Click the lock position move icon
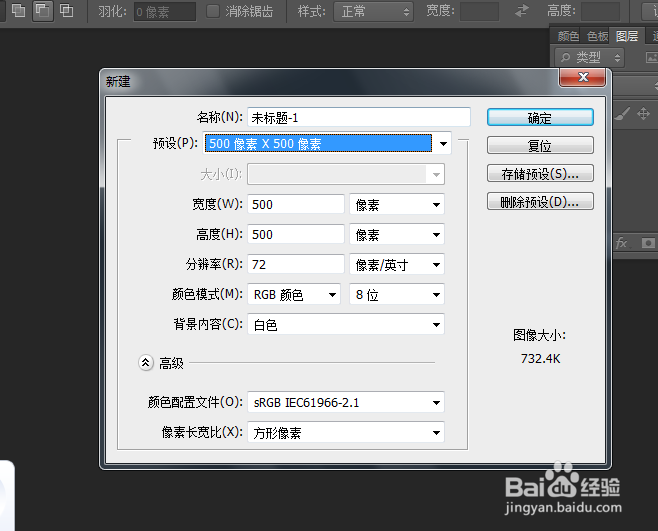Image resolution: width=658 pixels, height=531 pixels. click(643, 114)
